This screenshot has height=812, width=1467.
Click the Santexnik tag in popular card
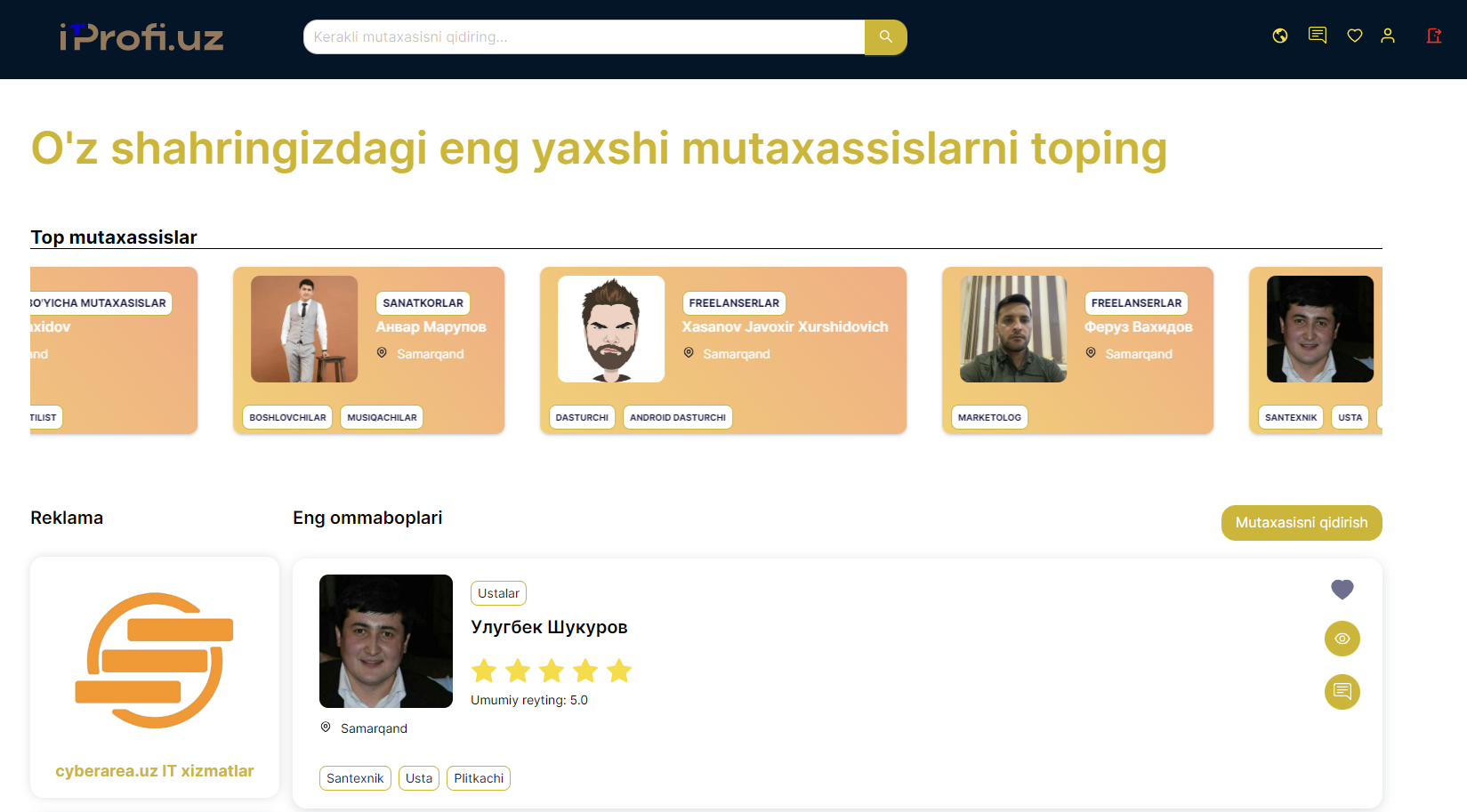click(x=355, y=778)
